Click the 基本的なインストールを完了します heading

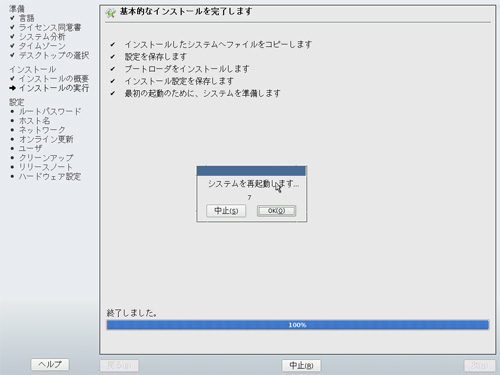186,12
